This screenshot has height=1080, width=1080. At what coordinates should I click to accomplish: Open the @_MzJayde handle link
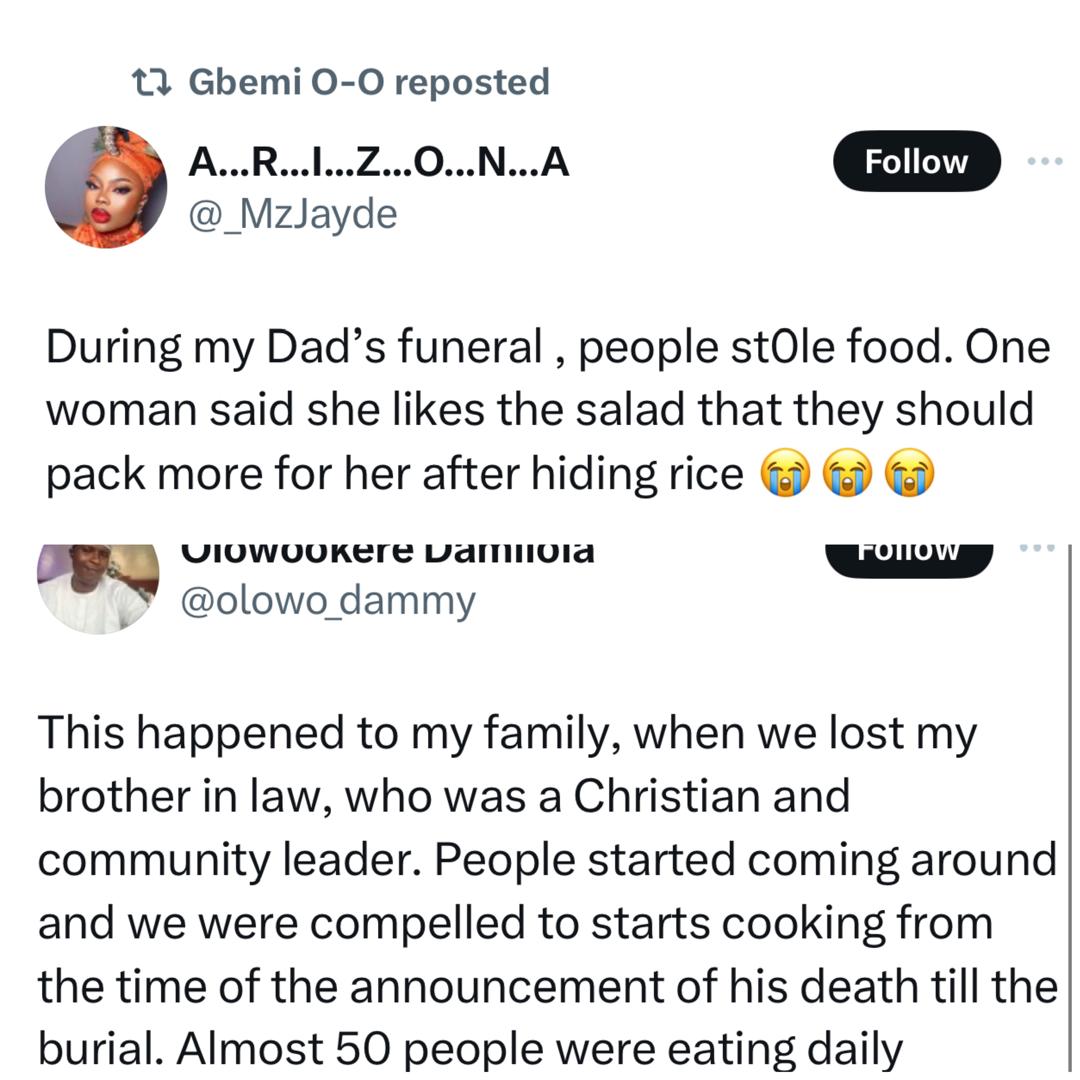tap(292, 213)
